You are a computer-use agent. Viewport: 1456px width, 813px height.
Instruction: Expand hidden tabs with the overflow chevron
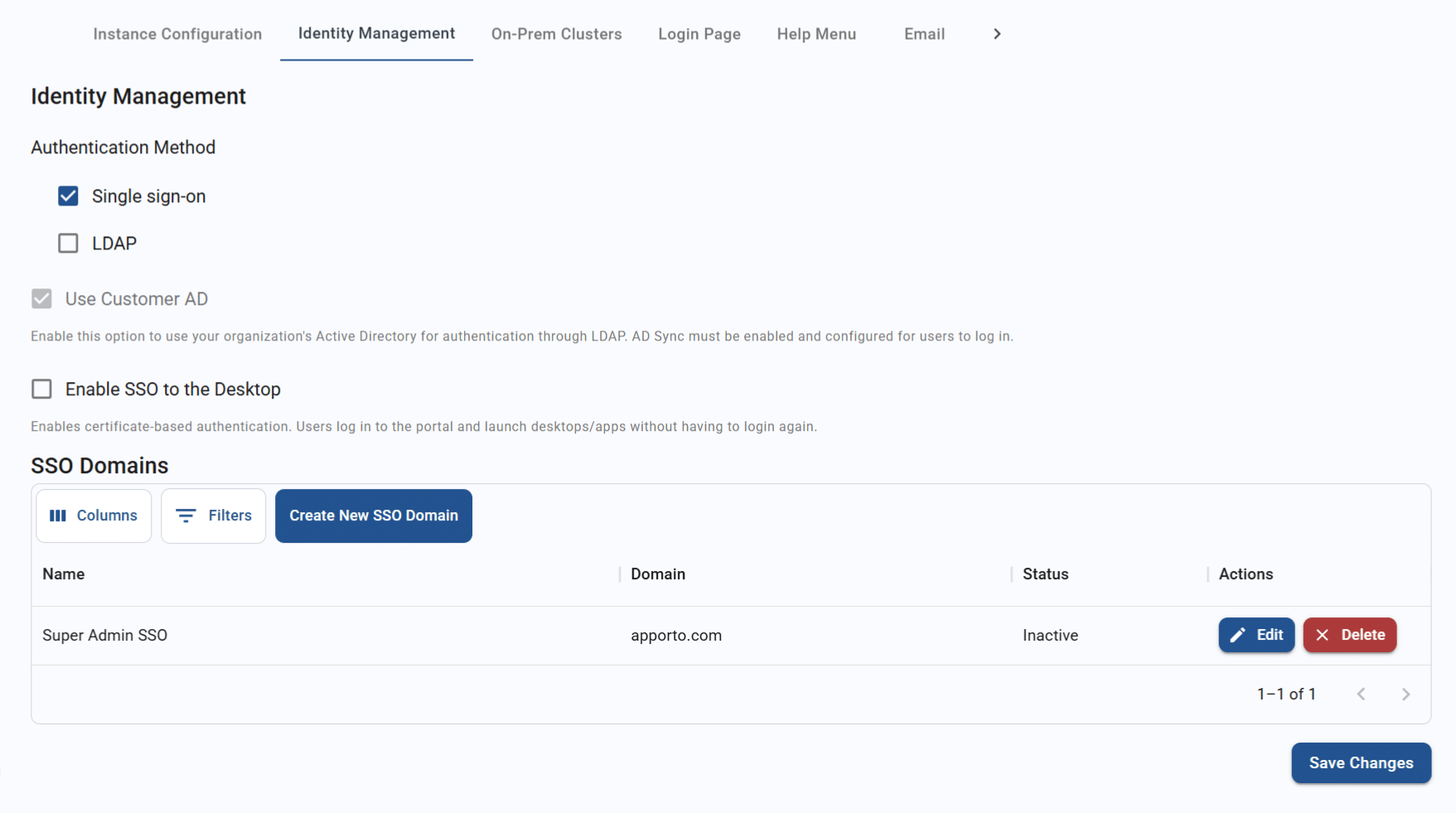pos(998,34)
